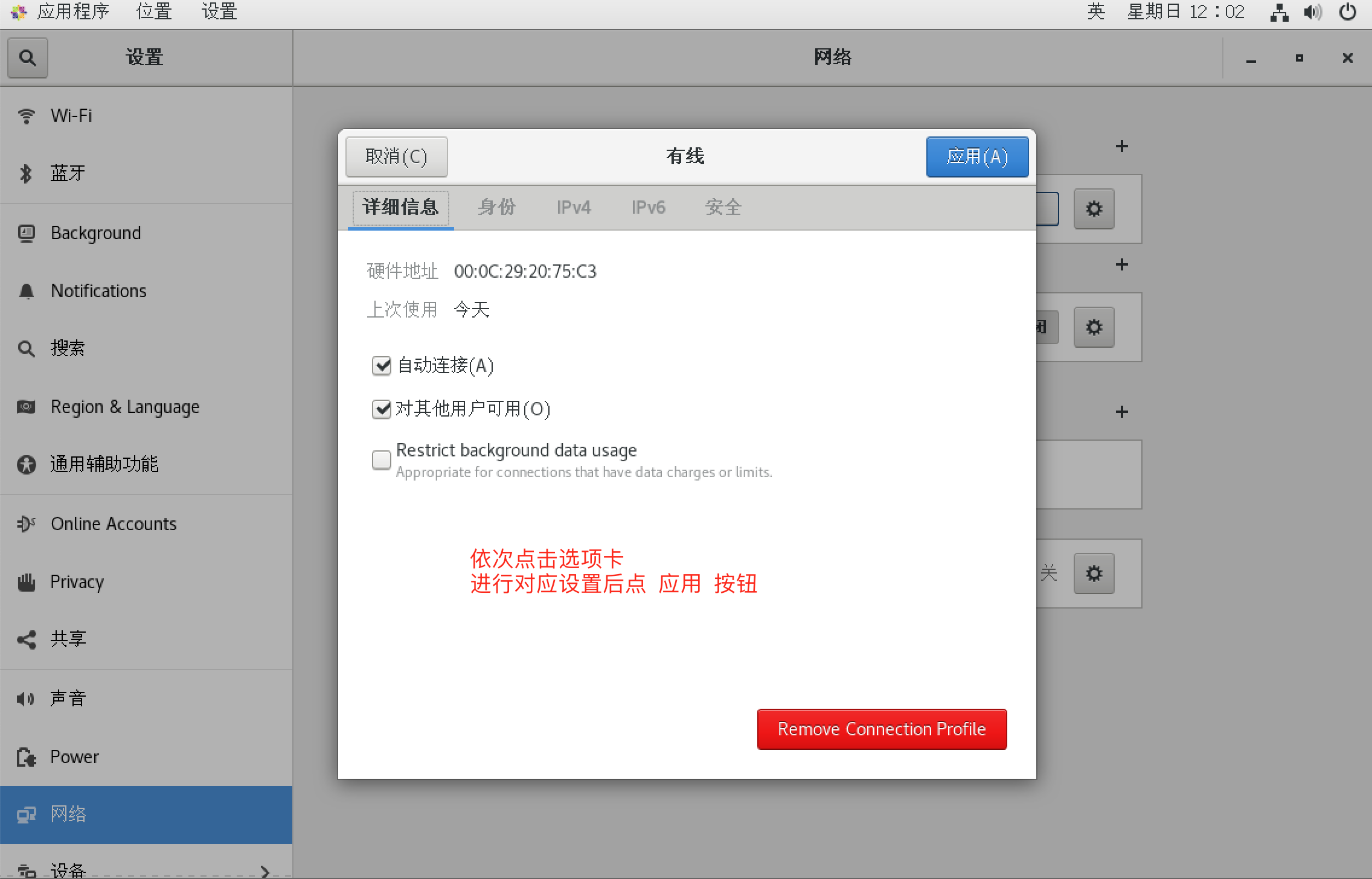
Task: Open the 应用程序 menu in the top bar
Action: [72, 11]
